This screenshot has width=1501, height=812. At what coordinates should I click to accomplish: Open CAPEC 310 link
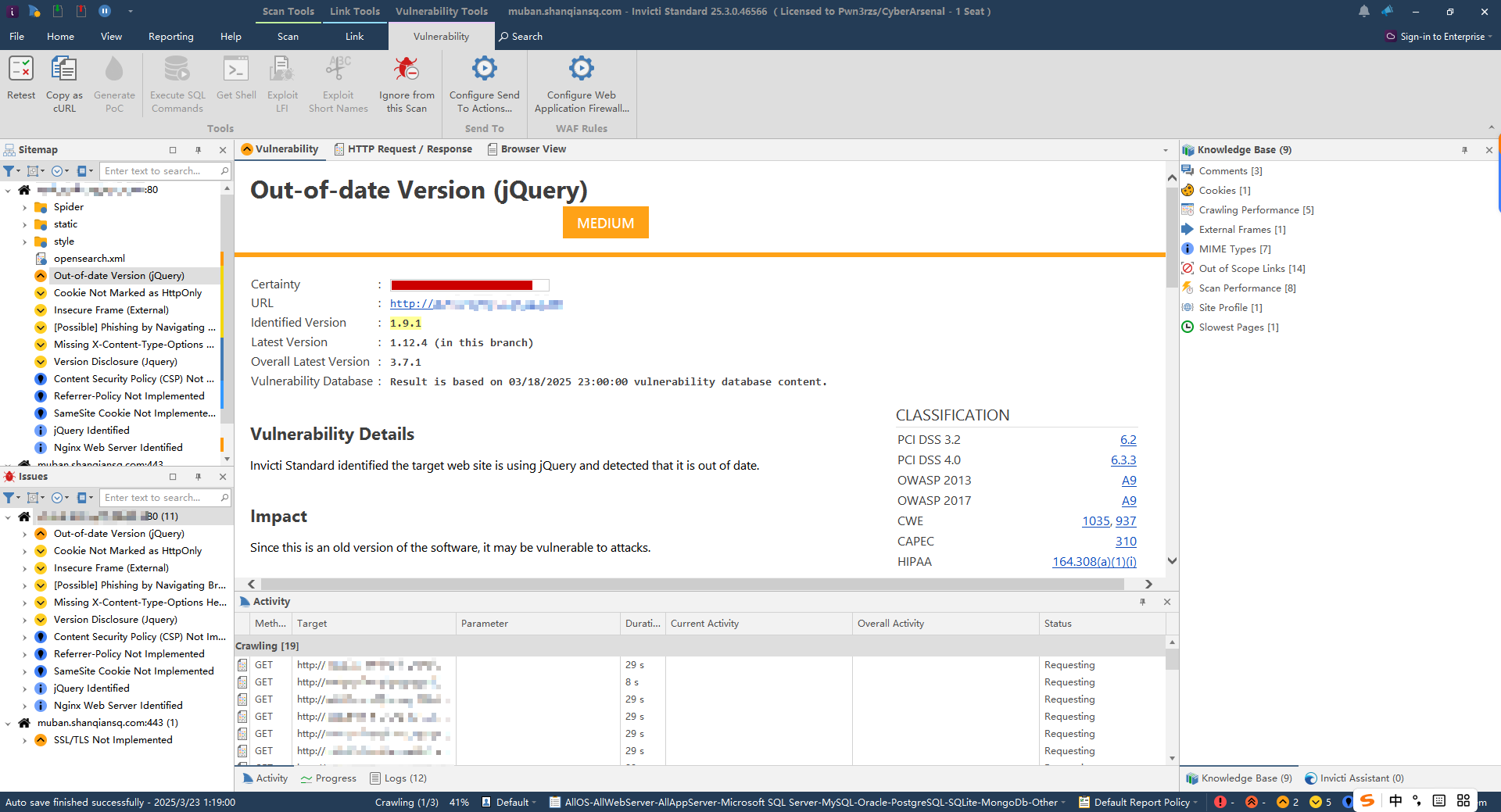(x=1126, y=542)
